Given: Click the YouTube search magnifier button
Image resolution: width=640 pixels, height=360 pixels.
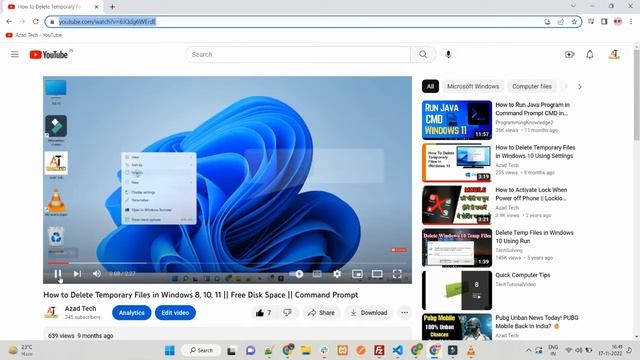Looking at the screenshot, I should coord(423,54).
